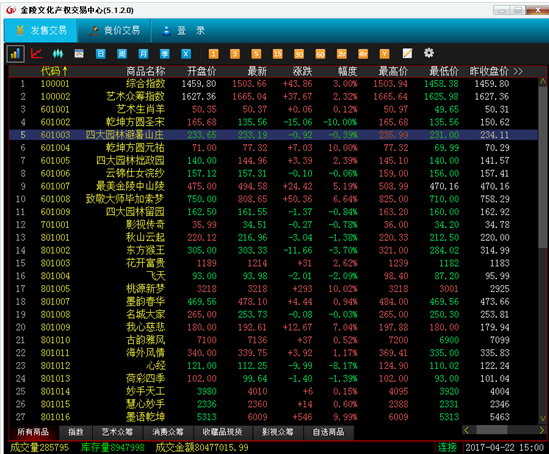Open the settings gear icon

[x=429, y=53]
